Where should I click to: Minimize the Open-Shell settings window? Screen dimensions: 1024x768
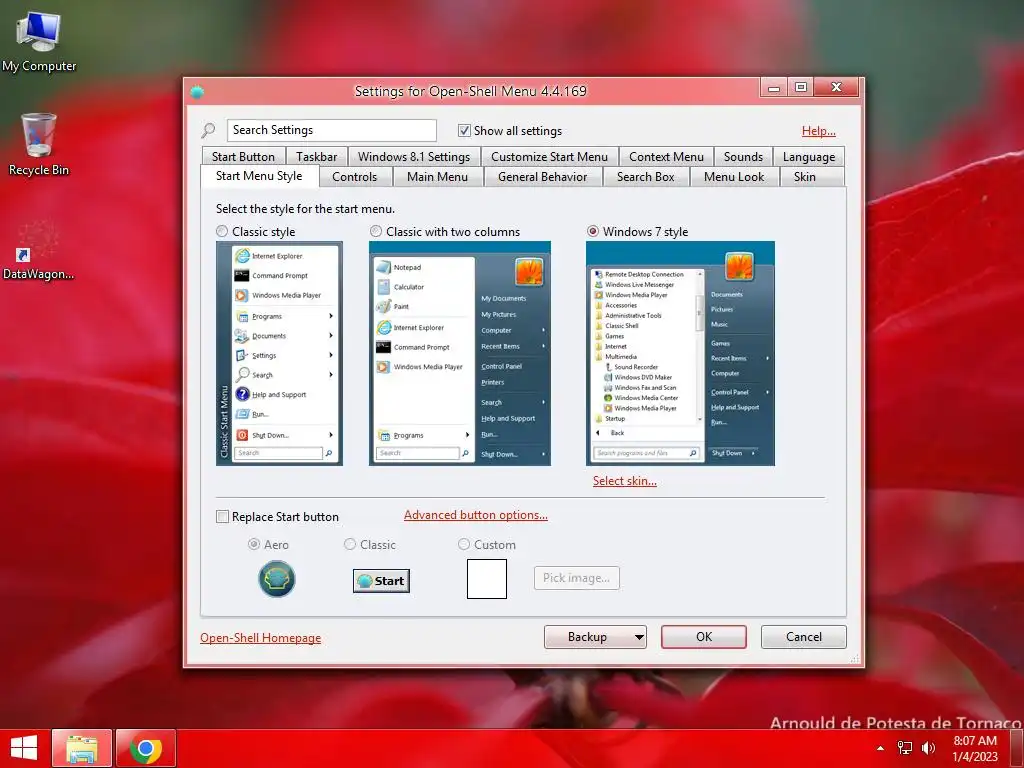(774, 88)
